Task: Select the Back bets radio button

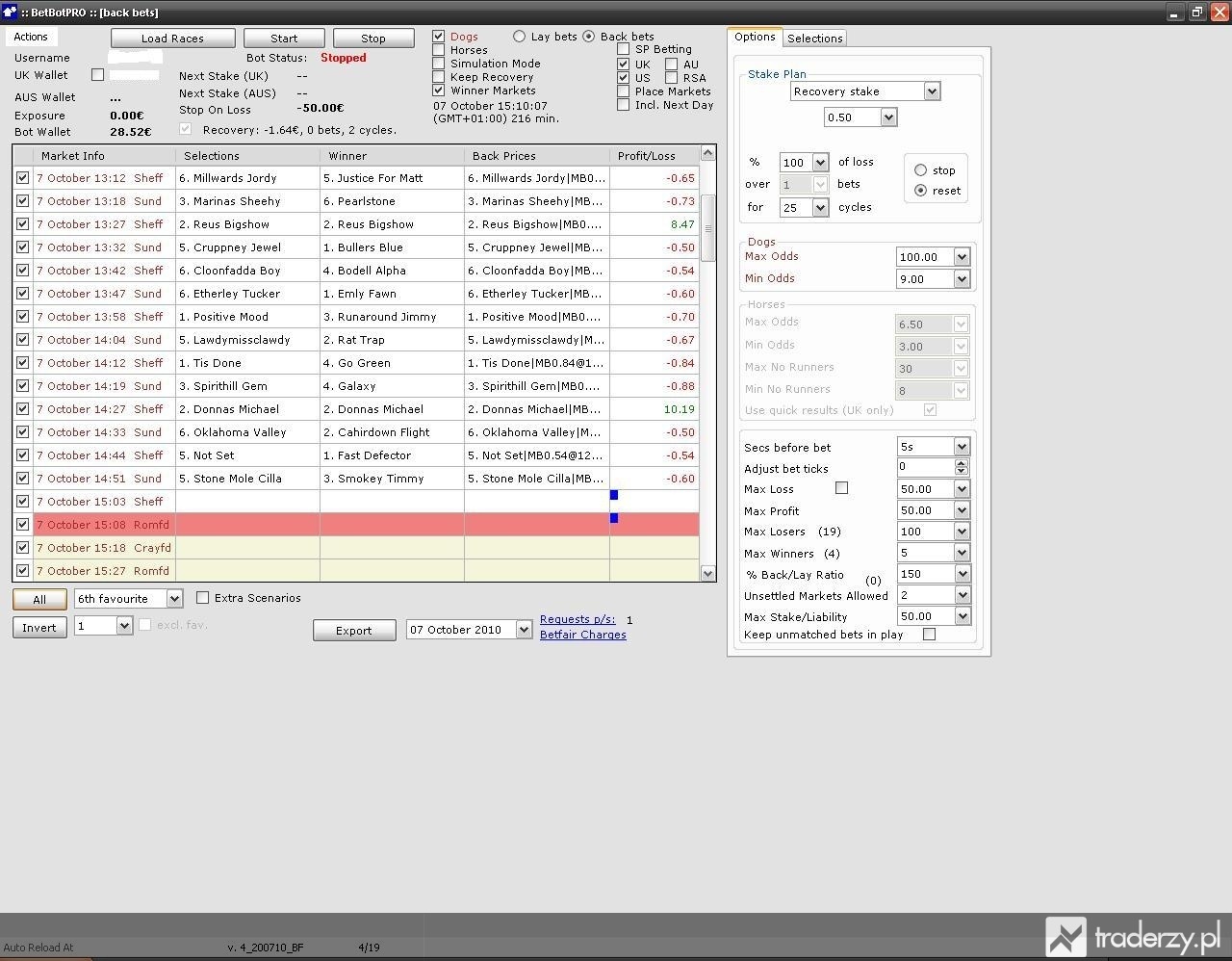Action: (589, 36)
